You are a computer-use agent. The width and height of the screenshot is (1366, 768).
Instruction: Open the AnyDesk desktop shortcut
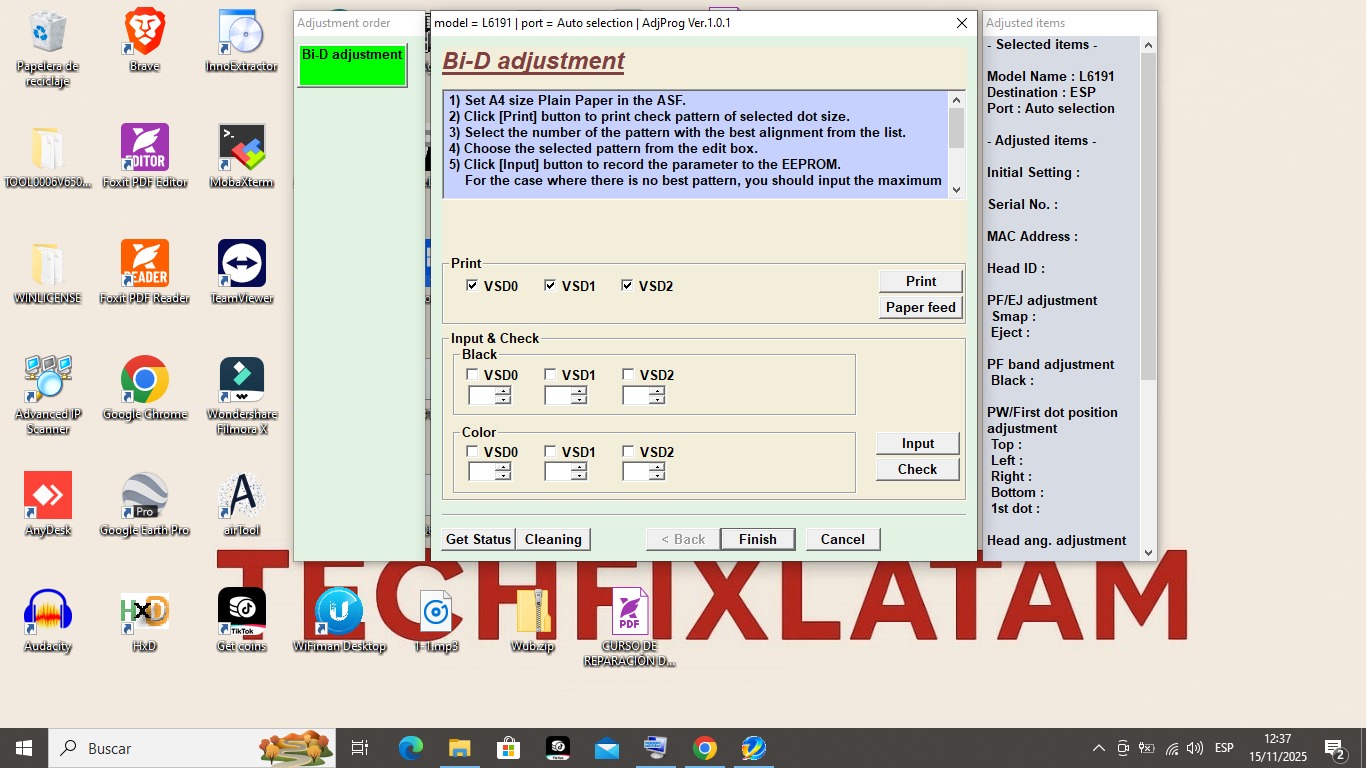(47, 495)
